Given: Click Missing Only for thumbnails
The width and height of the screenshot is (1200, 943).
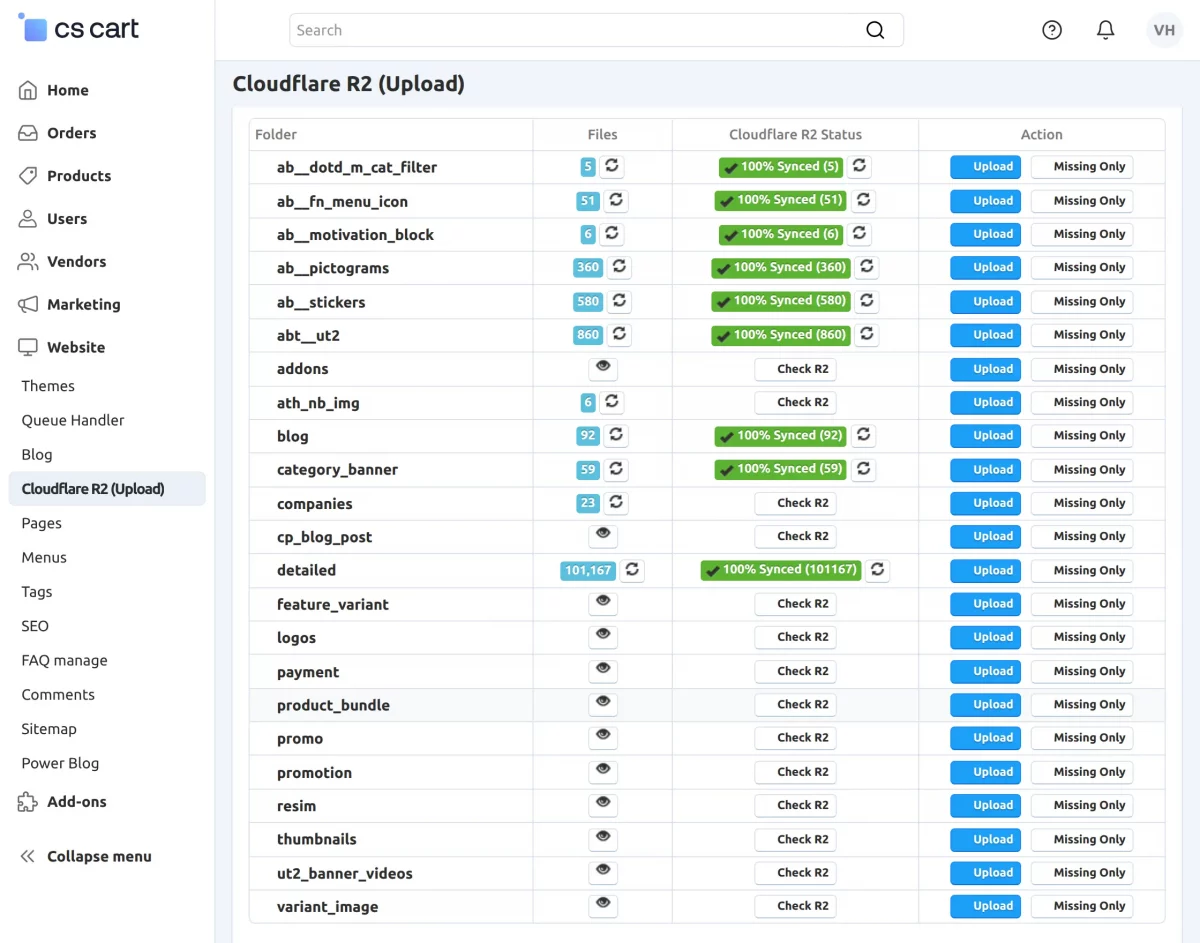Looking at the screenshot, I should pos(1082,838).
